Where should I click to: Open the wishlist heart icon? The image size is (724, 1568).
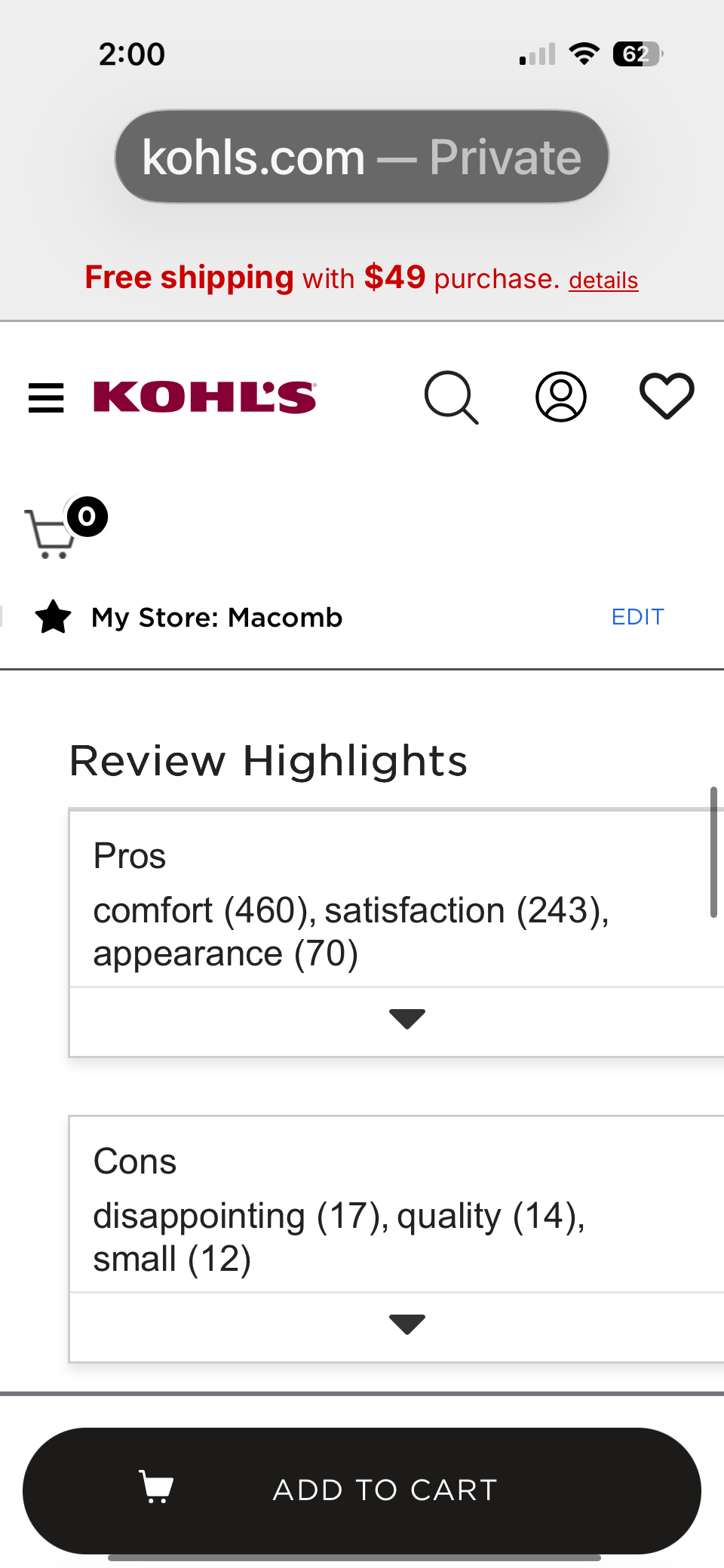[x=667, y=396]
